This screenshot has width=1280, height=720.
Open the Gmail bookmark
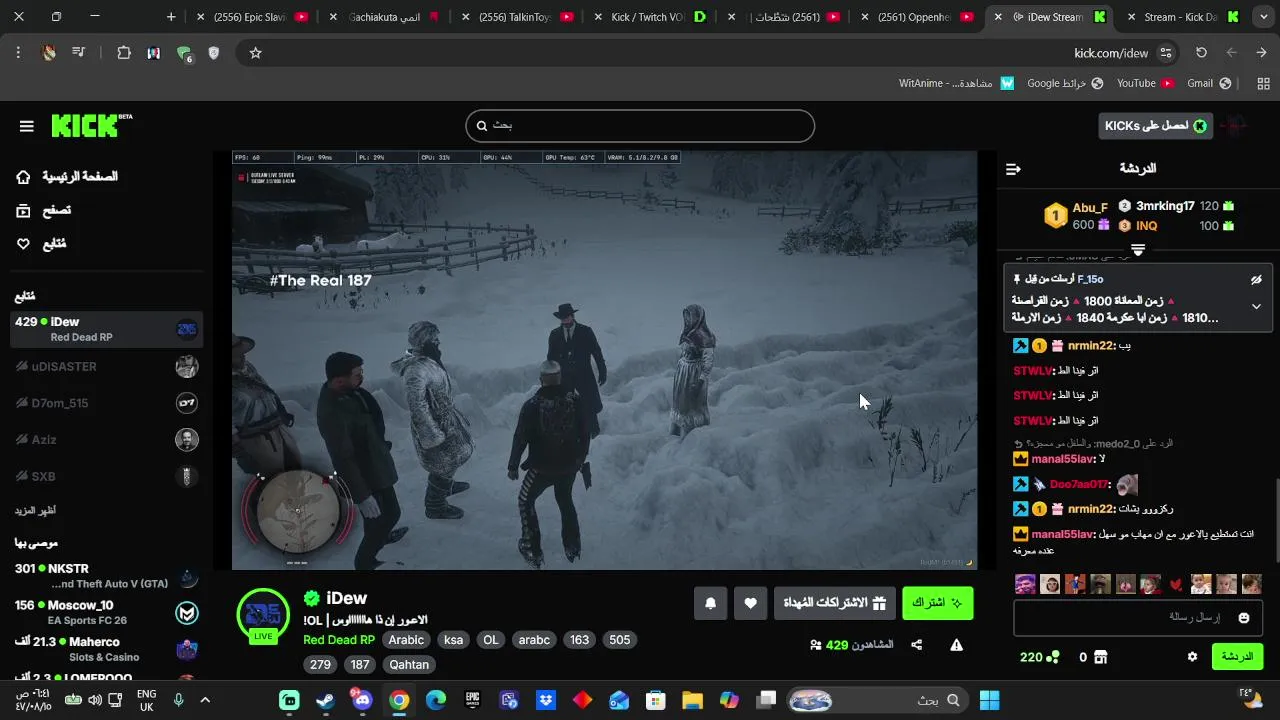click(x=1209, y=83)
